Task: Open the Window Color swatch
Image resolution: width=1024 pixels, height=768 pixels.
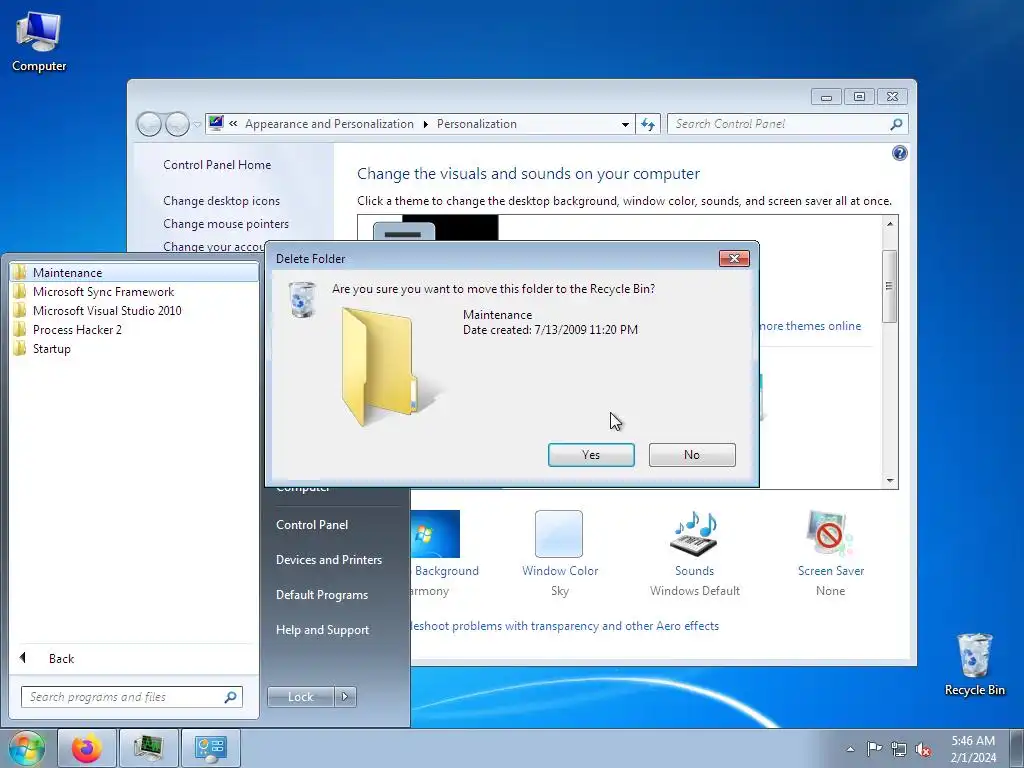Action: 559,534
